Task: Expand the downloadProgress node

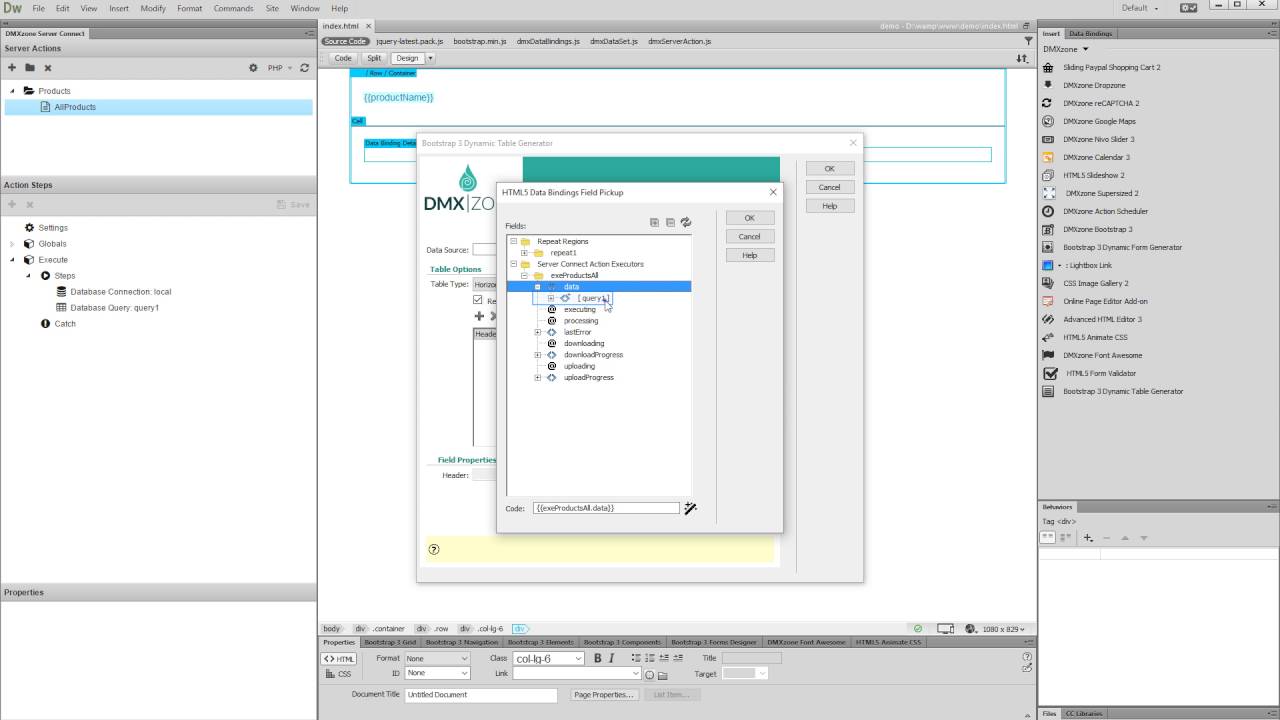Action: click(x=538, y=355)
